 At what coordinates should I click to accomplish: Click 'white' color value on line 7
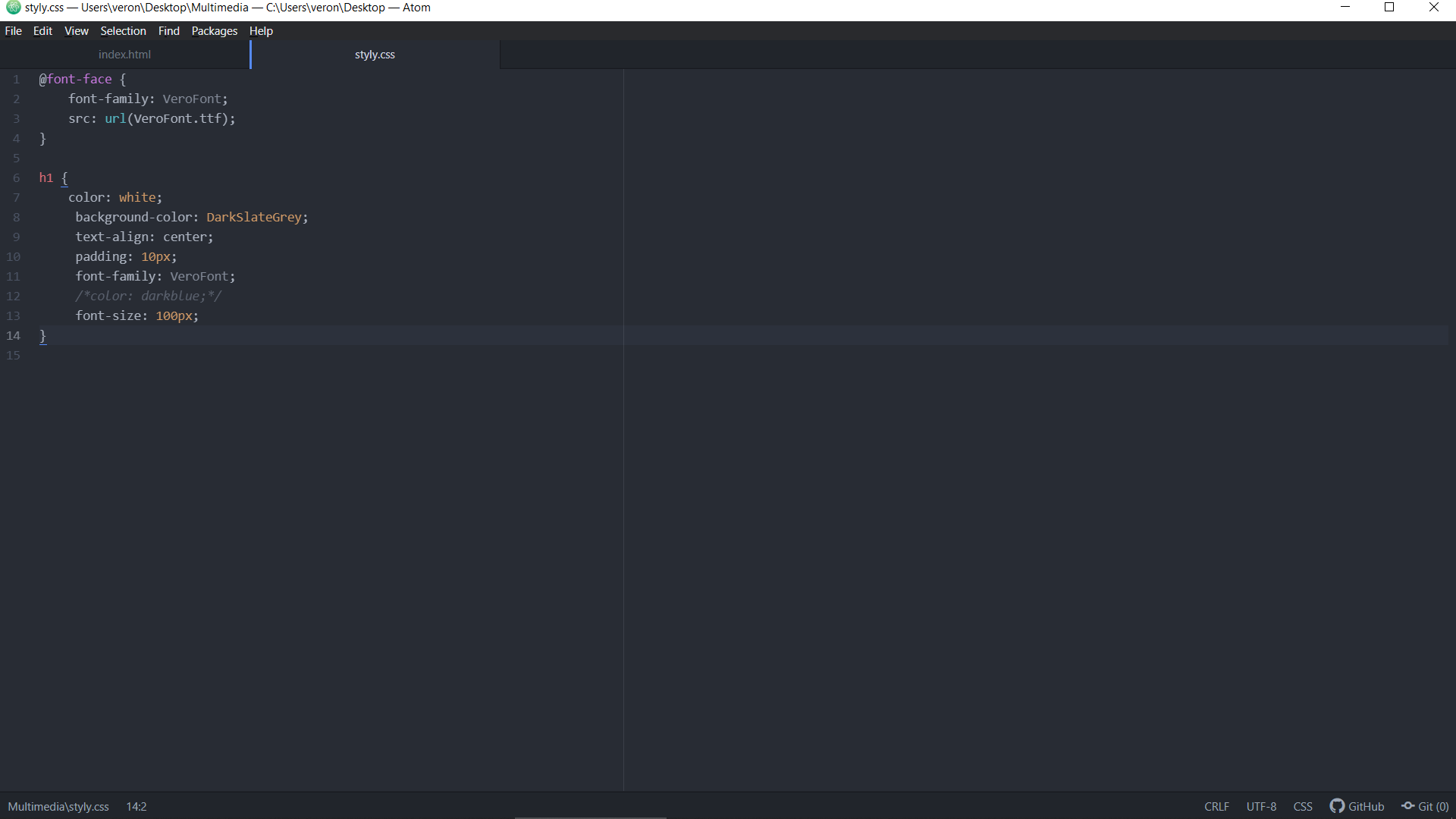137,197
